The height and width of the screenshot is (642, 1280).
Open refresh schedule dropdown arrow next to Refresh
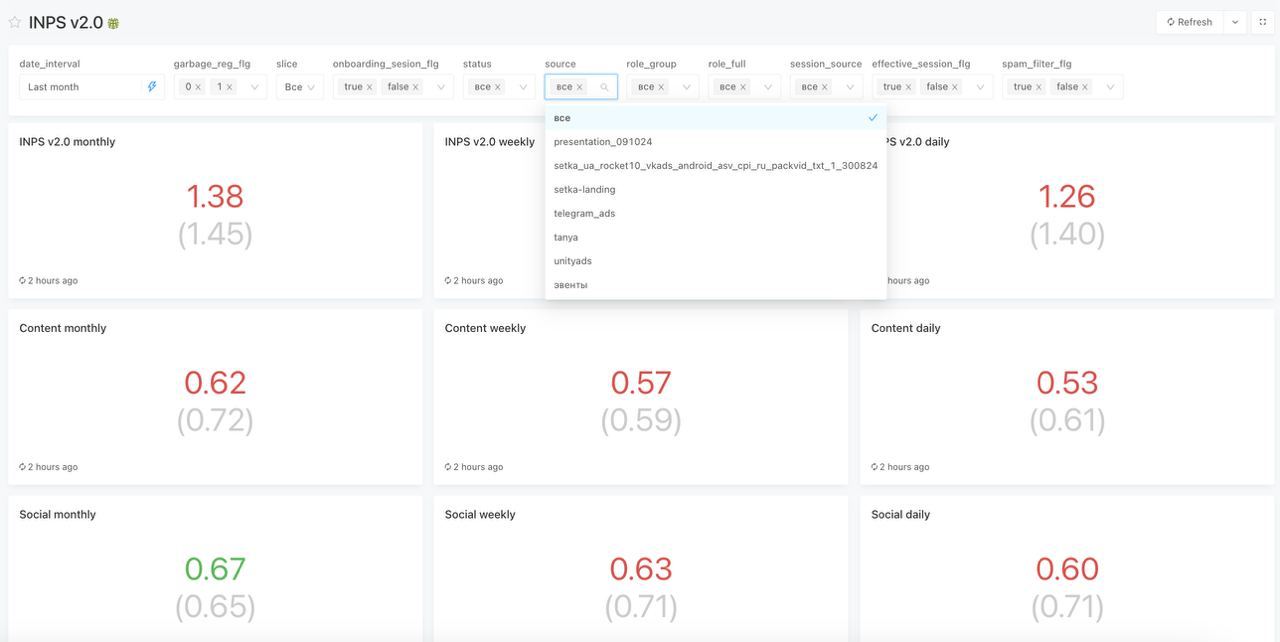click(x=1235, y=22)
